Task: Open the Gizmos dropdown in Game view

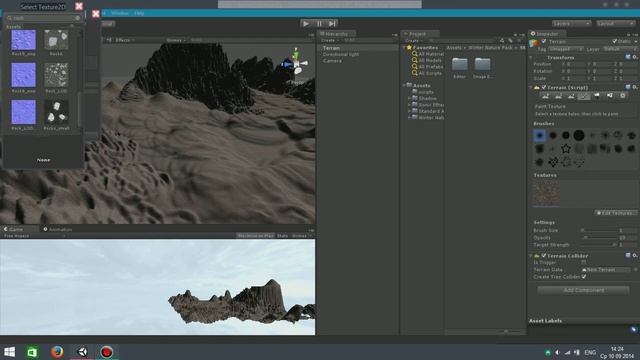Action: click(x=301, y=236)
